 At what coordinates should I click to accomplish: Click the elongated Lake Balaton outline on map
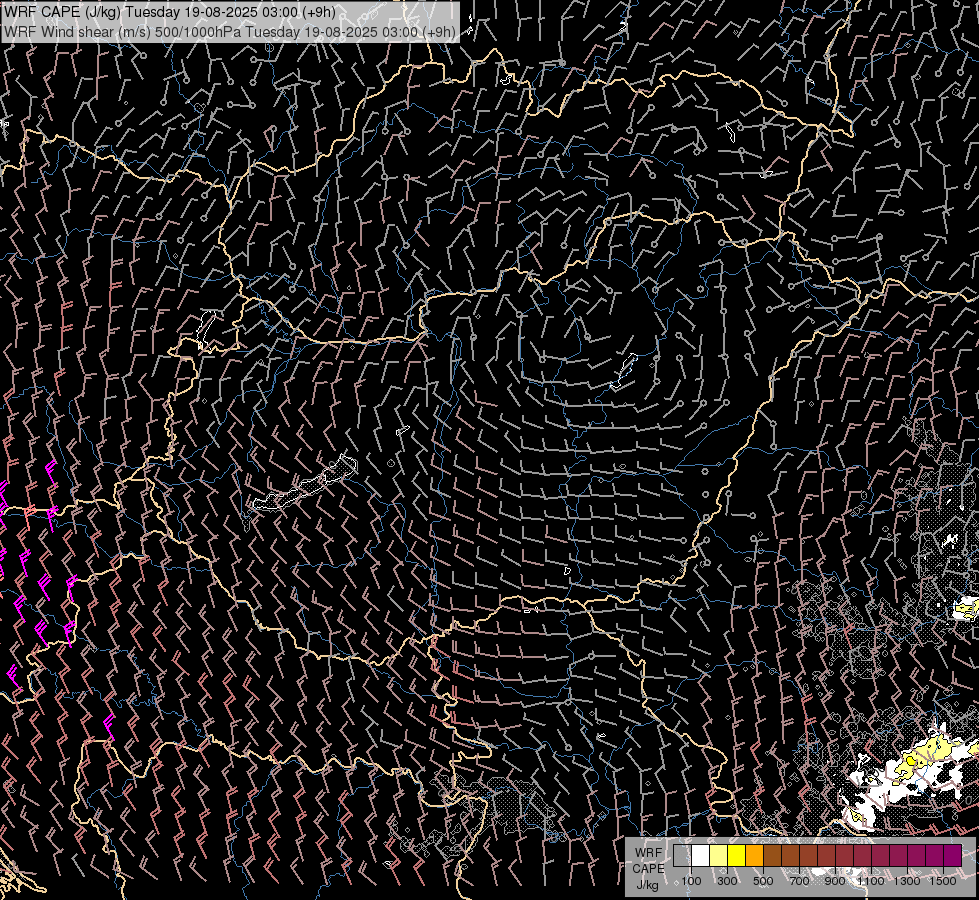click(304, 485)
